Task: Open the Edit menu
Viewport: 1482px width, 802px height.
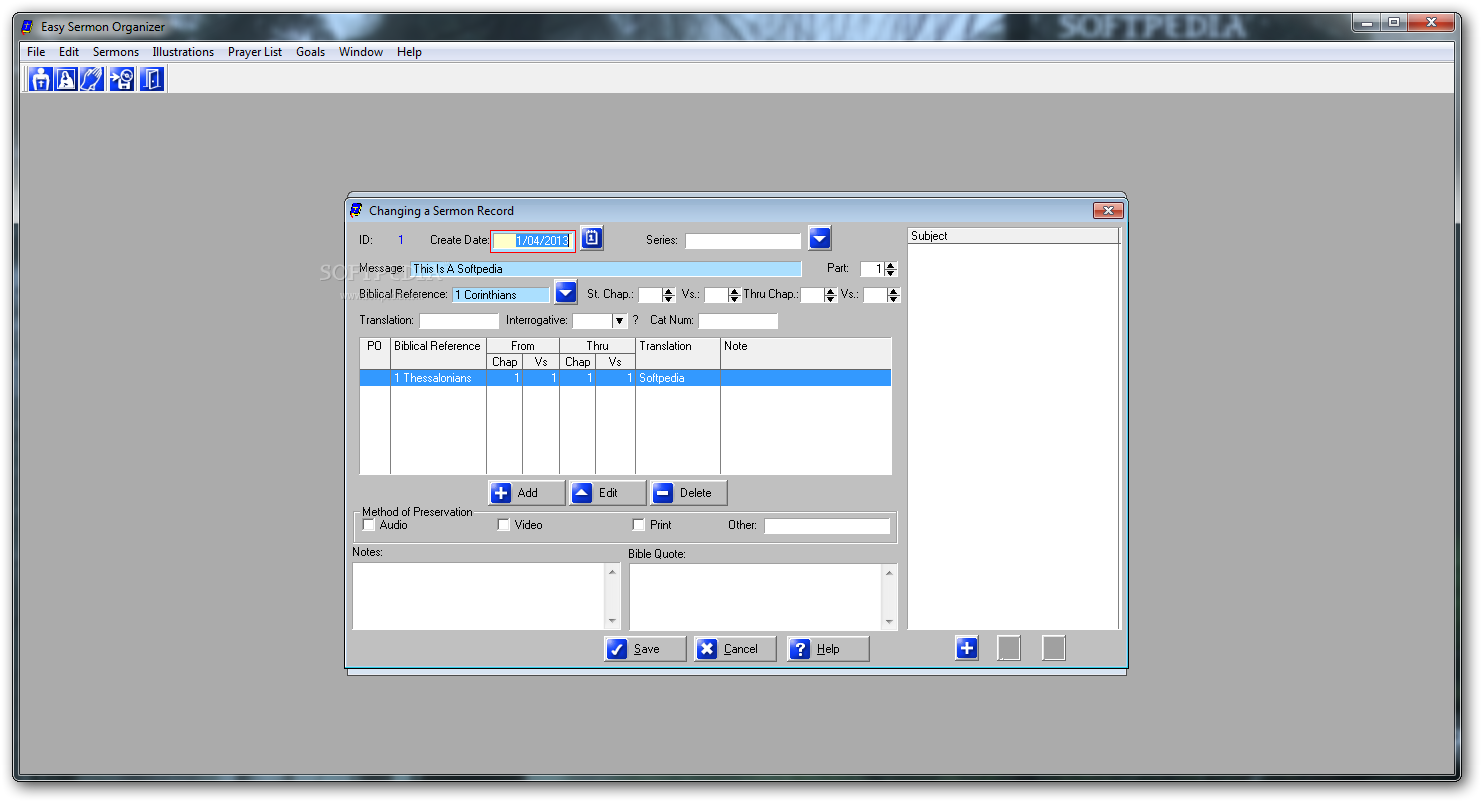Action: pos(69,52)
